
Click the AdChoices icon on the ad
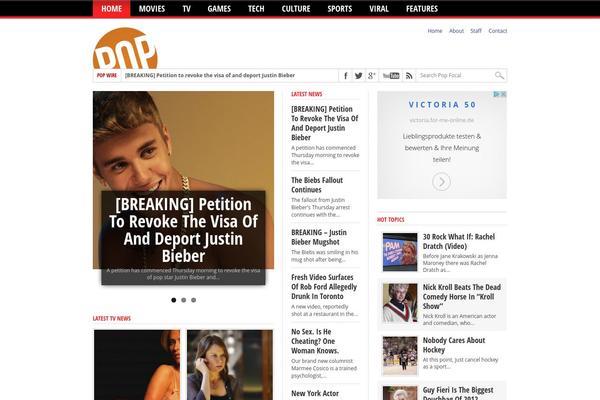point(496,94)
